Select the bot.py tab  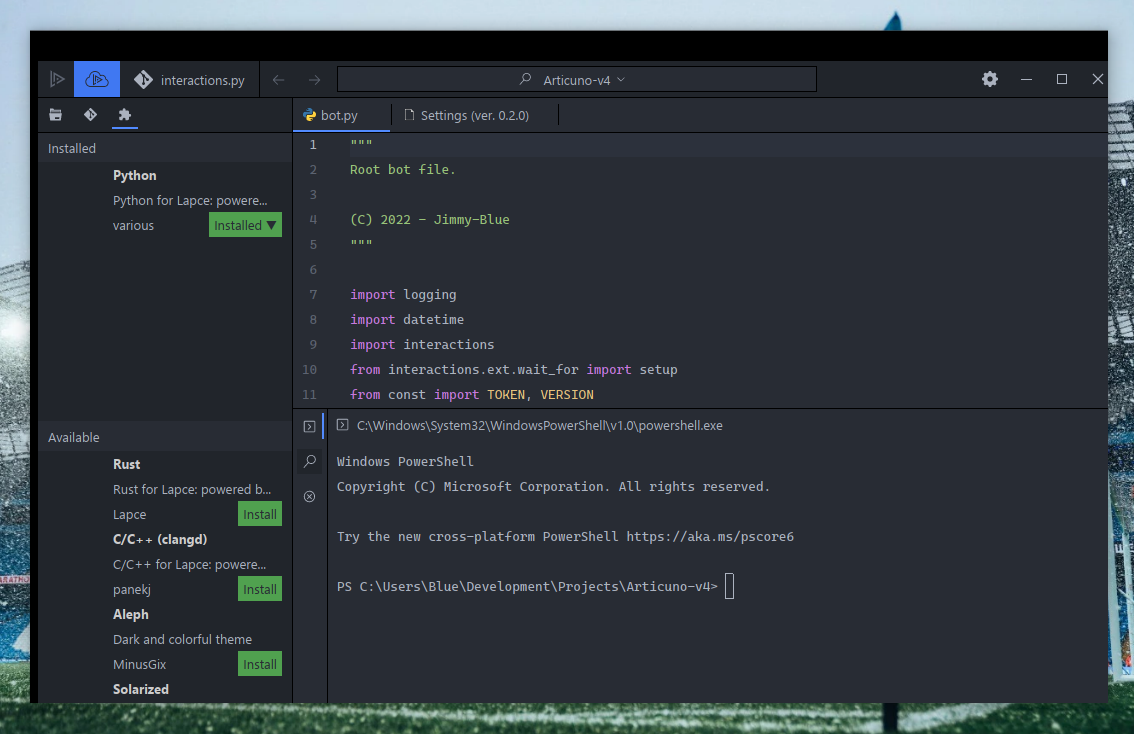(x=341, y=115)
